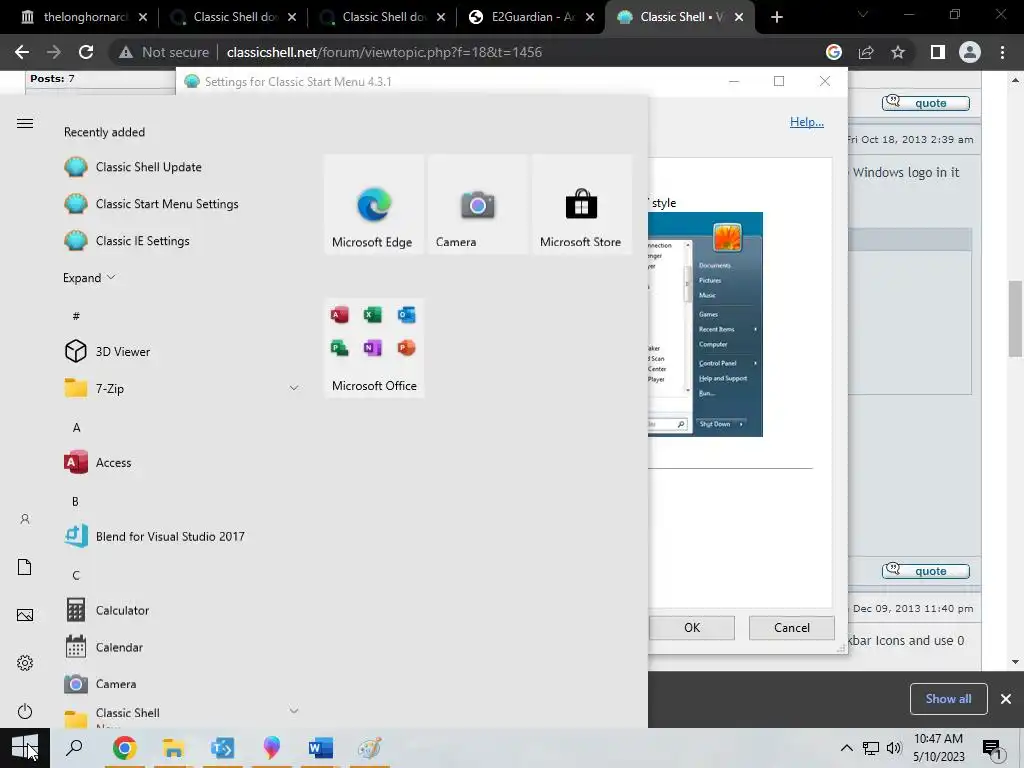
Task: Toggle the Chrome side panel icon
Action: [938, 52]
